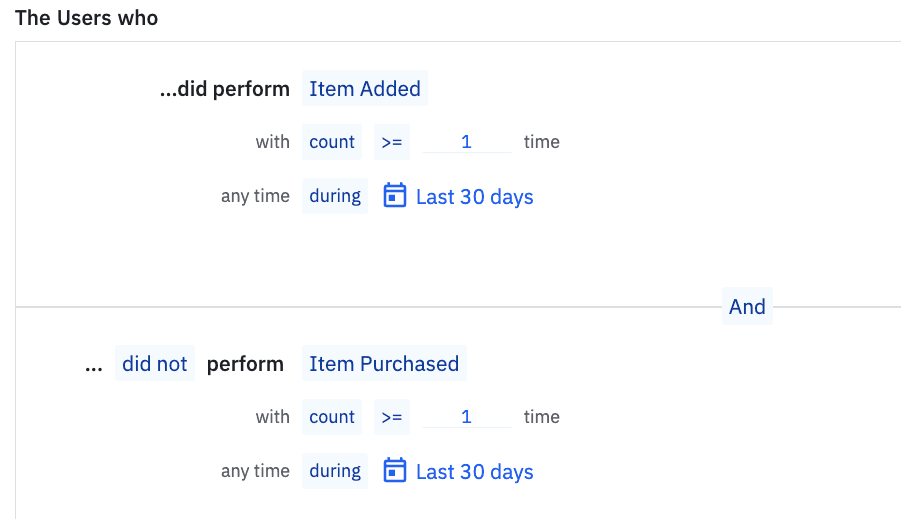
Task: Click "any time" label in Item Purchased condition
Action: [x=255, y=471]
